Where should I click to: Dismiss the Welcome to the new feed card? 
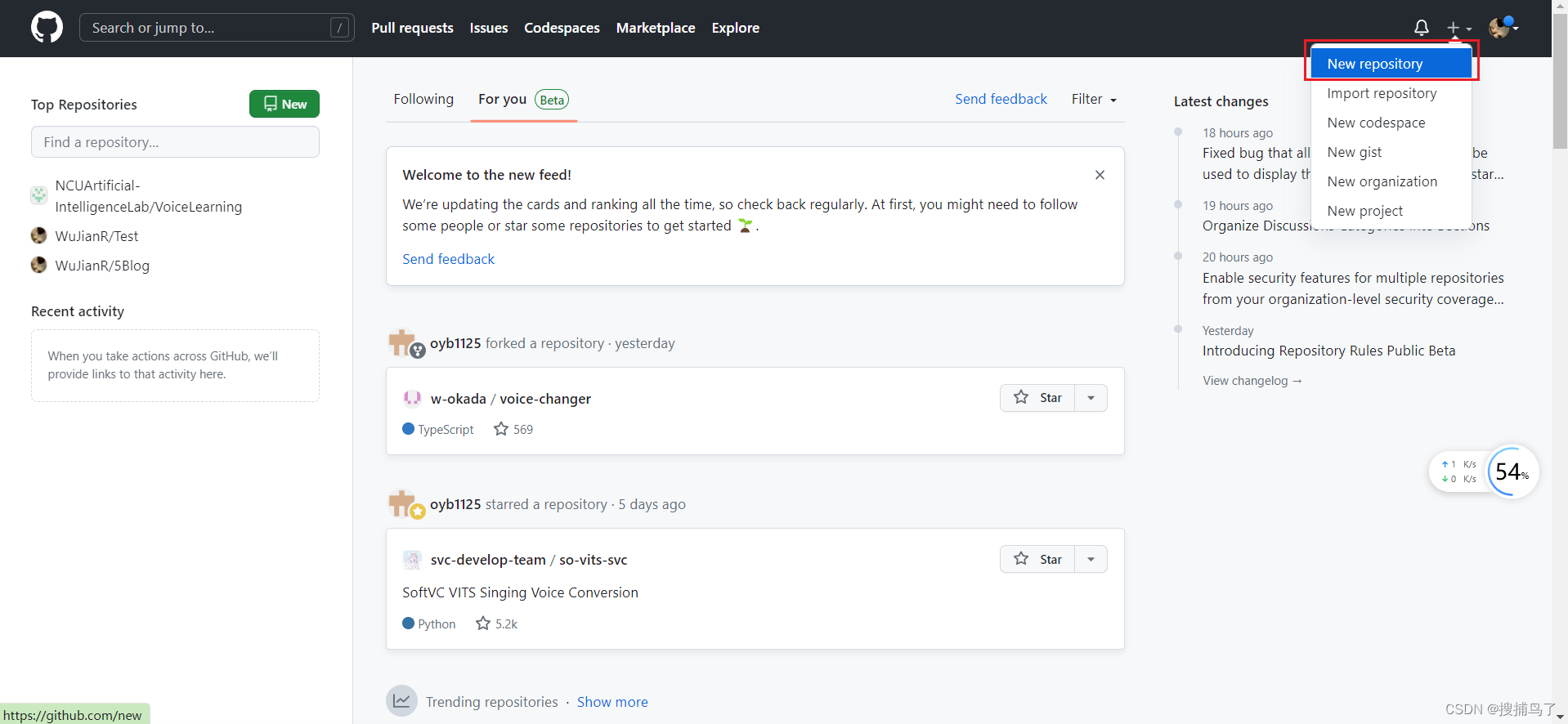1100,175
